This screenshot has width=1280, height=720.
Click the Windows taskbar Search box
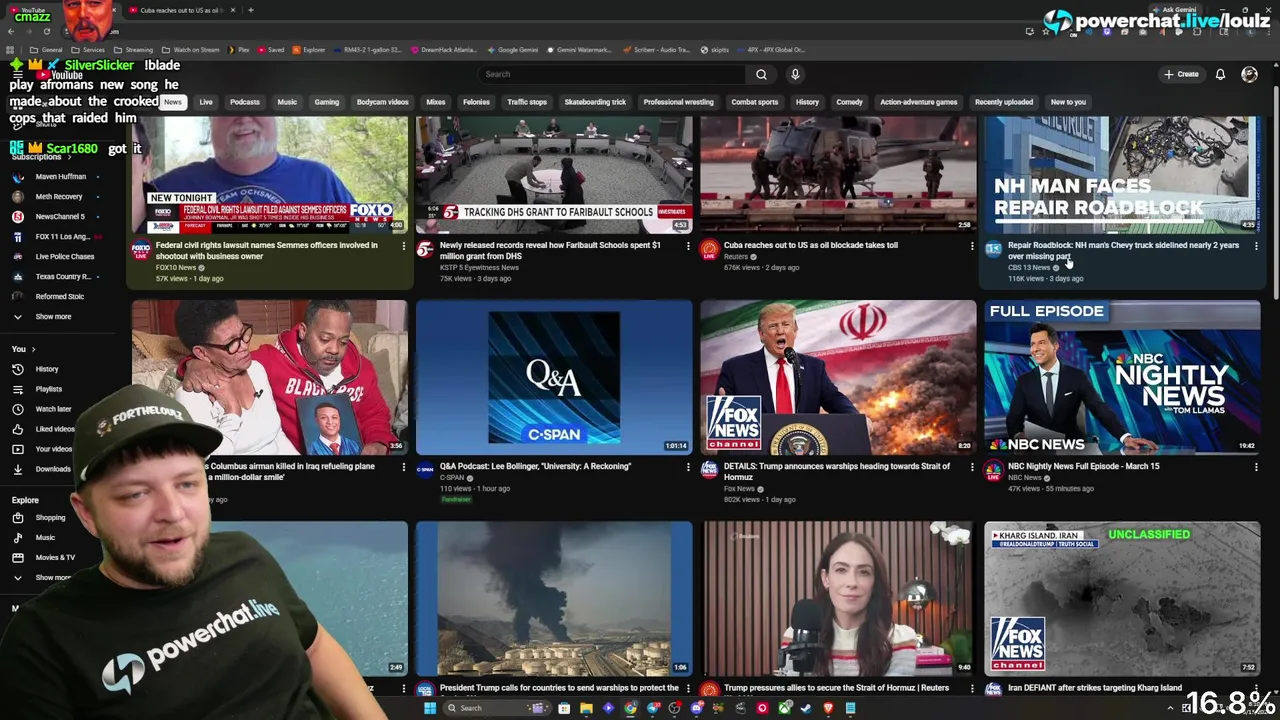pyautogui.click(x=495, y=708)
